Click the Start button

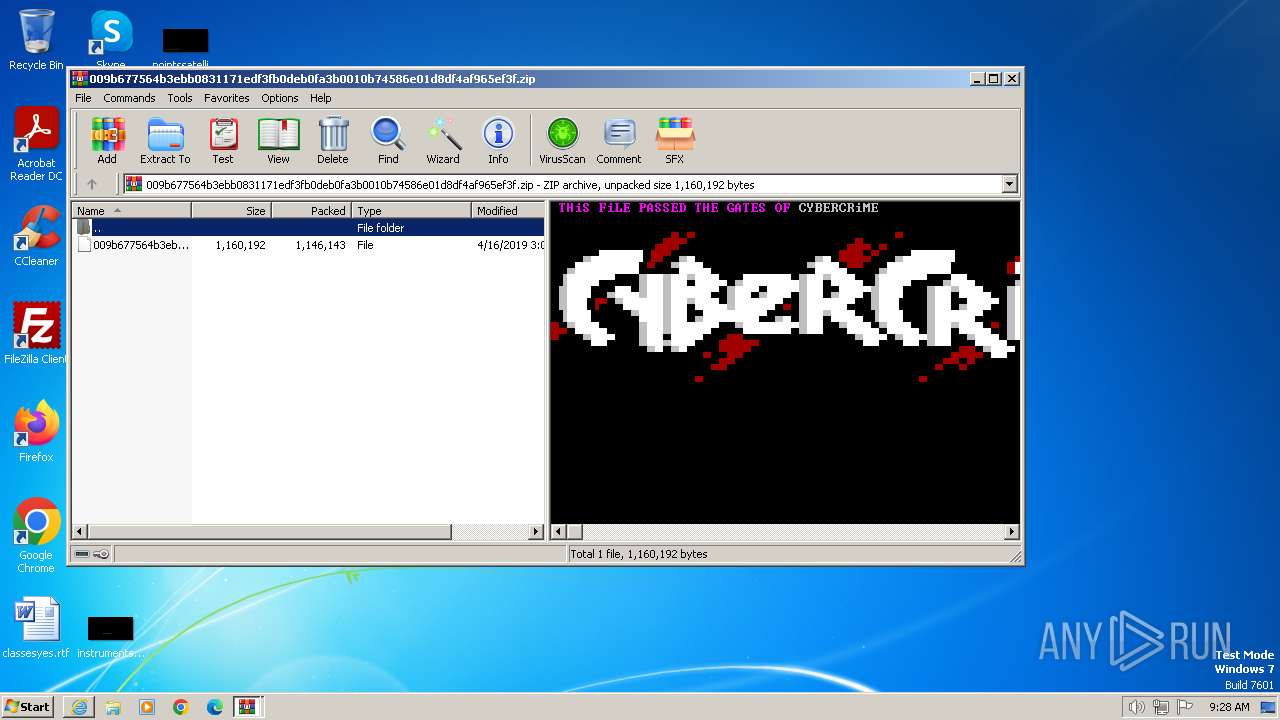point(28,707)
